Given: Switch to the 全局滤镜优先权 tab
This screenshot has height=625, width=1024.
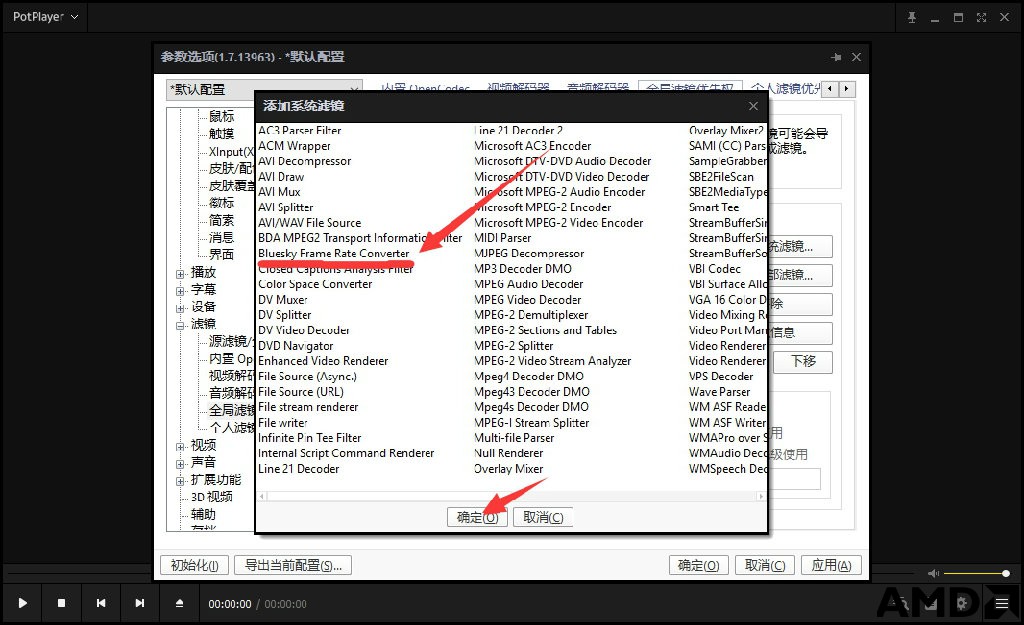Looking at the screenshot, I should [x=690, y=88].
